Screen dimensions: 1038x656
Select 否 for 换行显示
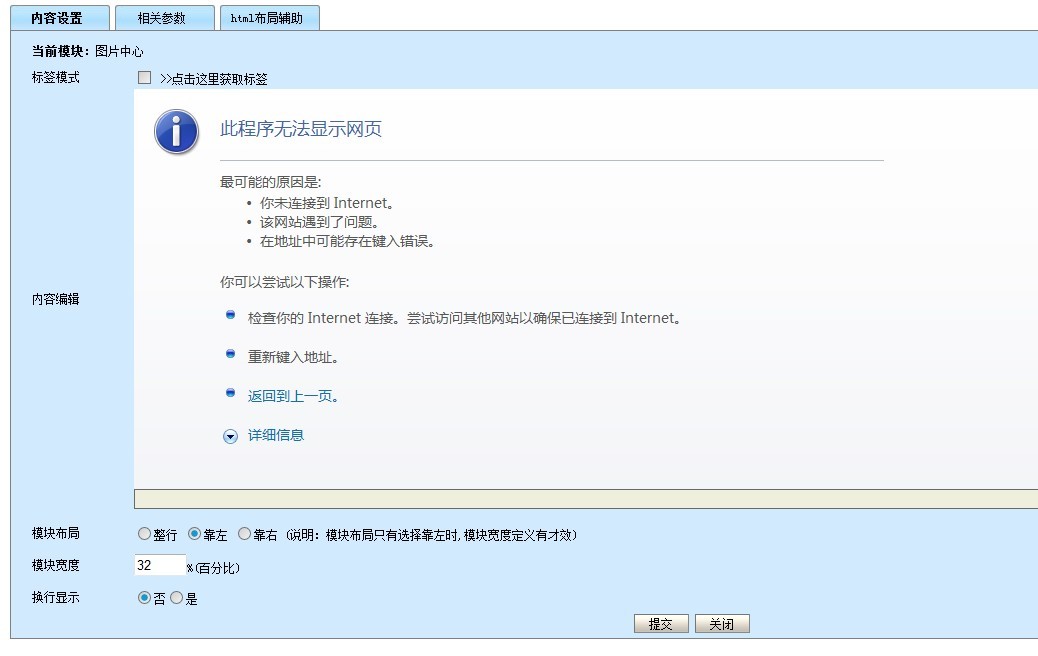pyautogui.click(x=144, y=598)
